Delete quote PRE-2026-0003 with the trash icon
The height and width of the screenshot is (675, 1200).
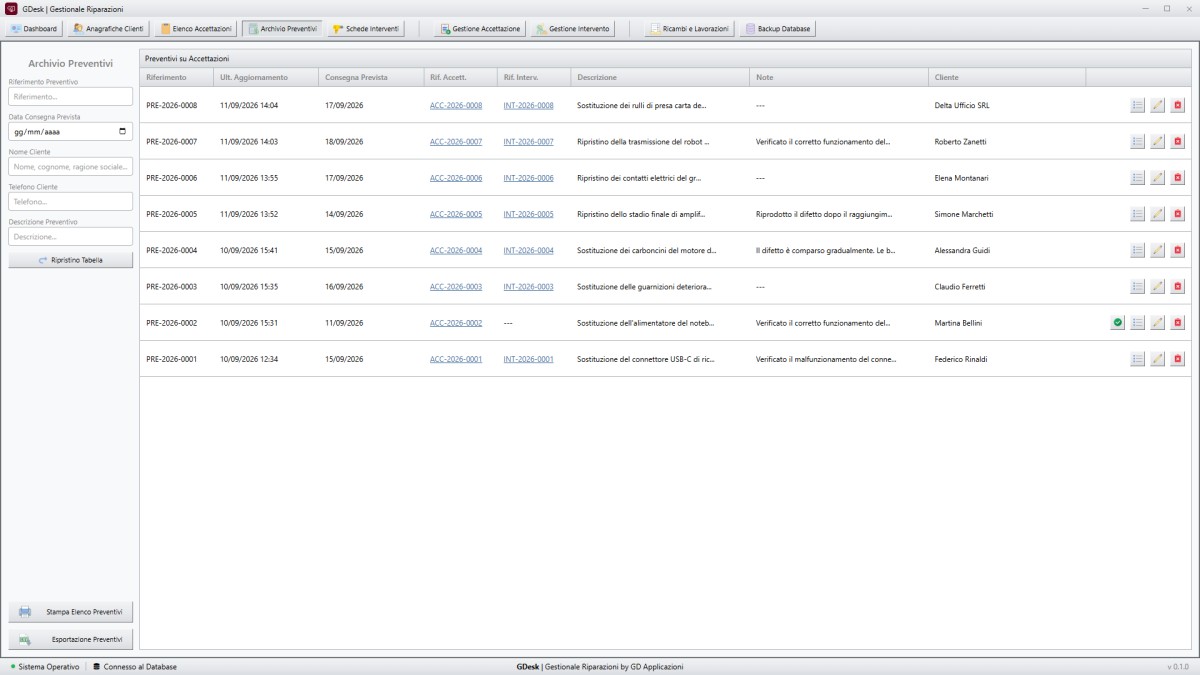(x=1177, y=286)
